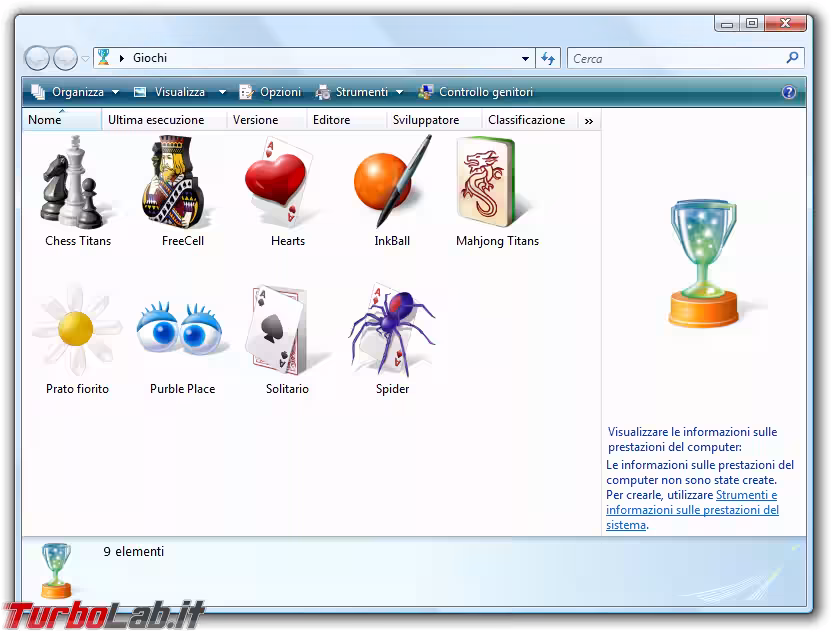Sort by the Nome column header
Screen dimensions: 832x632
(x=62, y=120)
